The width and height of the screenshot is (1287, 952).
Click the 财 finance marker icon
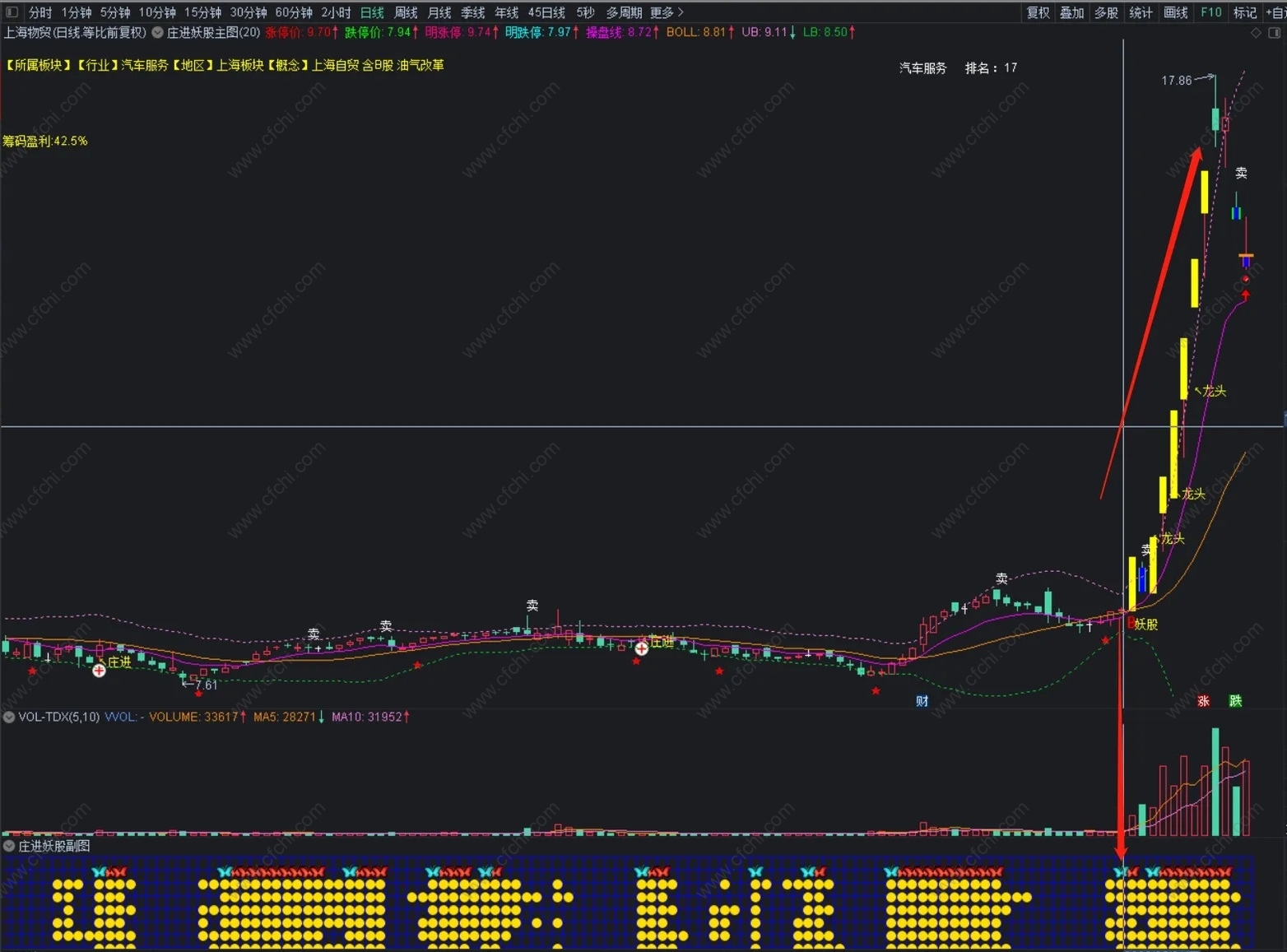[922, 701]
